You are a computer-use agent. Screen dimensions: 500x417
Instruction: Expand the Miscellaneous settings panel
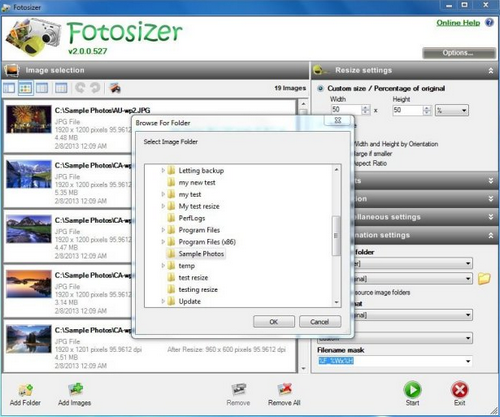click(x=491, y=217)
